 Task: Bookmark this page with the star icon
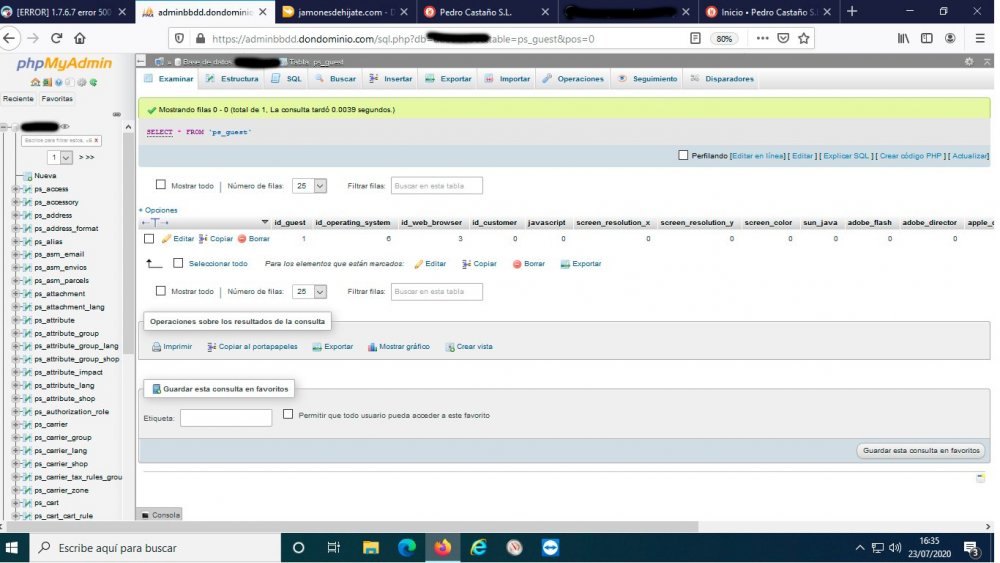804,38
